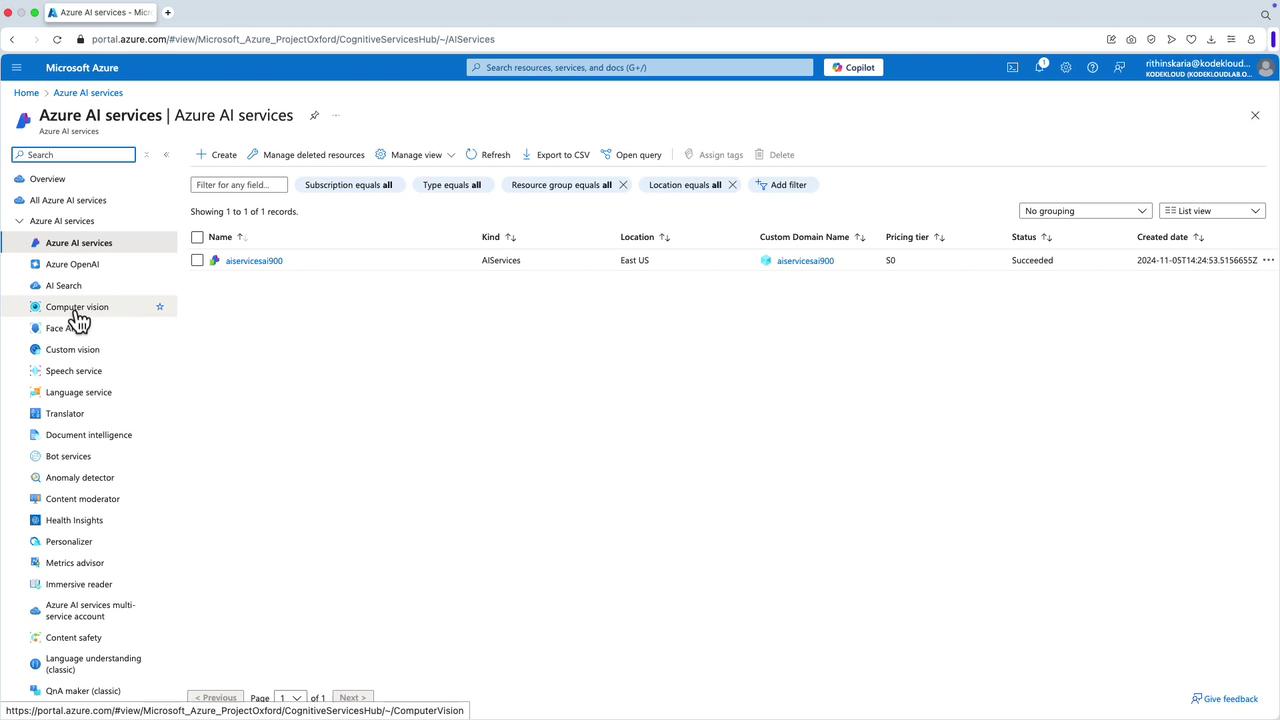Image resolution: width=1280 pixels, height=720 pixels.
Task: Collapse the Azure AI services tree group
Action: point(19,221)
